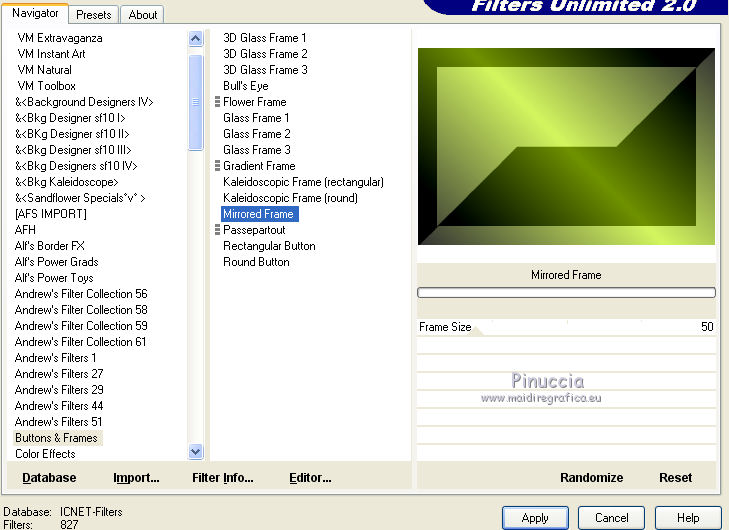Select the highlighted Mirrored Frame filter
Image resolution: width=729 pixels, height=530 pixels.
259,214
